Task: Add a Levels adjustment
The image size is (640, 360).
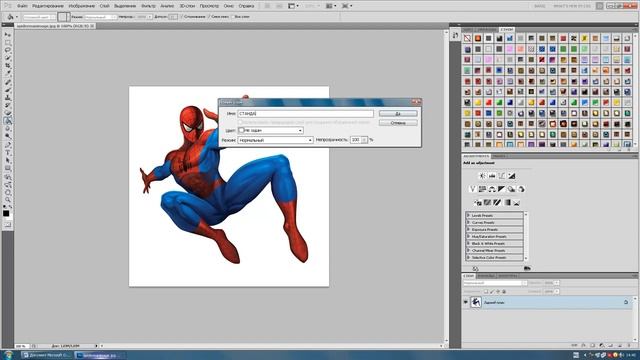Action: [492, 176]
